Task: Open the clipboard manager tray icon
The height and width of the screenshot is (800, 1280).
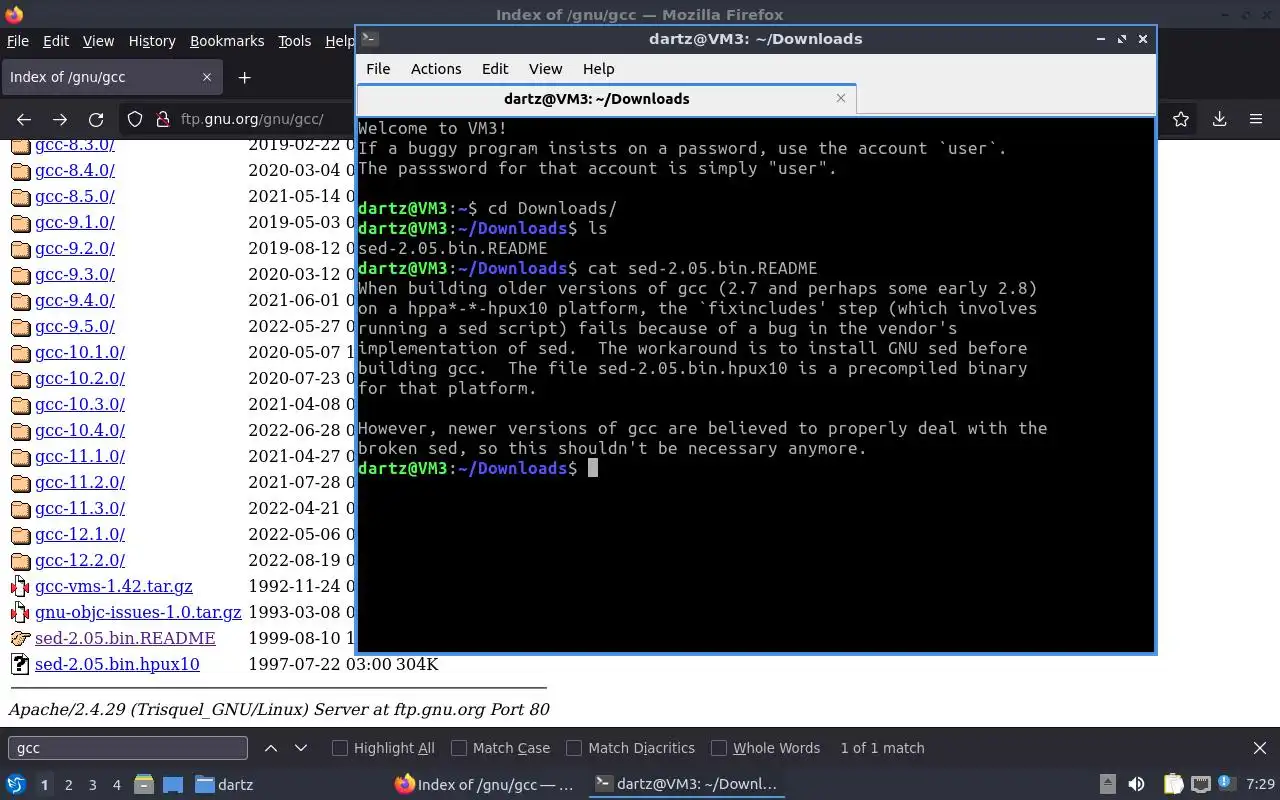Action: pyautogui.click(x=1173, y=785)
